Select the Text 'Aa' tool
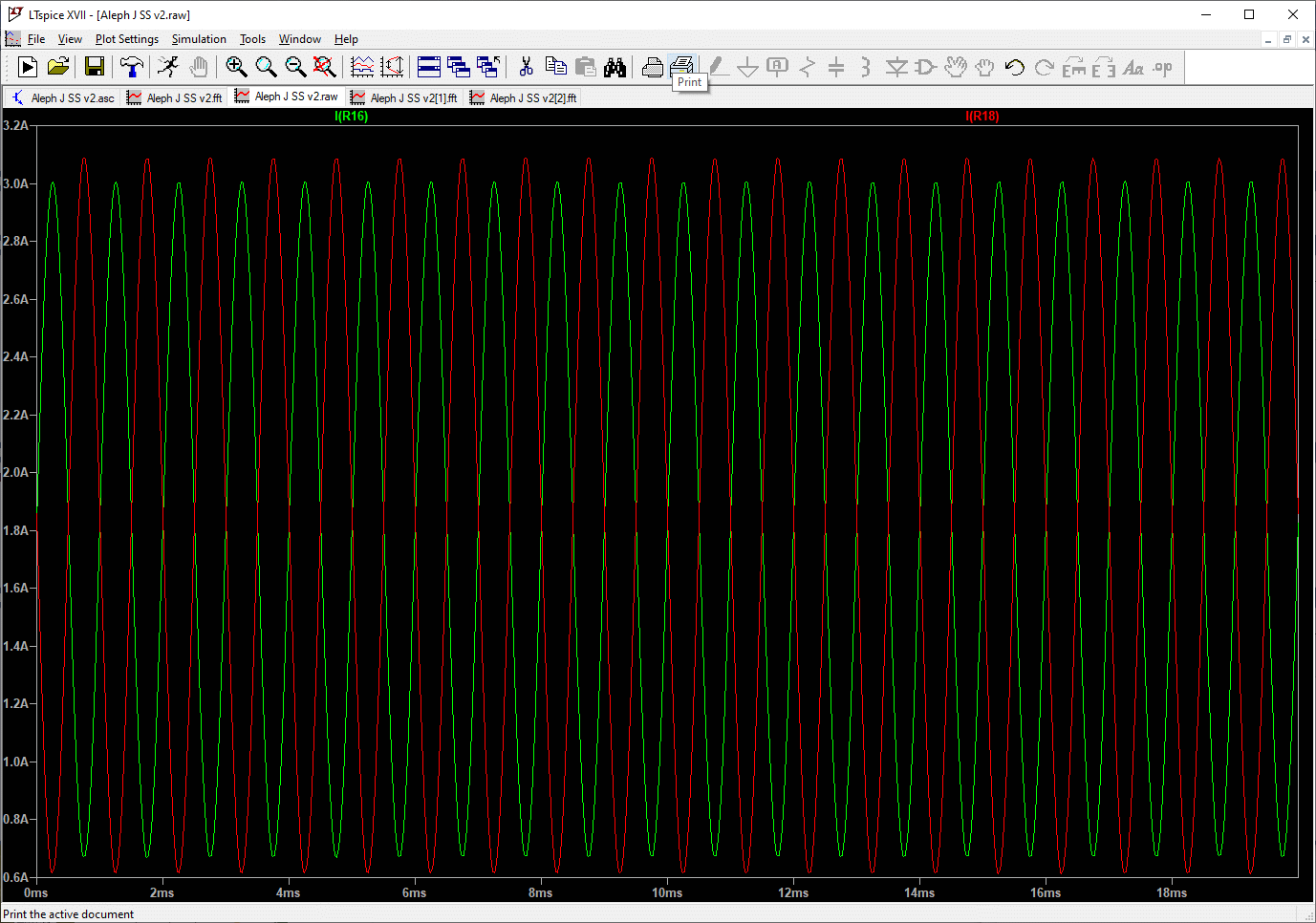Image resolution: width=1316 pixels, height=923 pixels. 1133,67
